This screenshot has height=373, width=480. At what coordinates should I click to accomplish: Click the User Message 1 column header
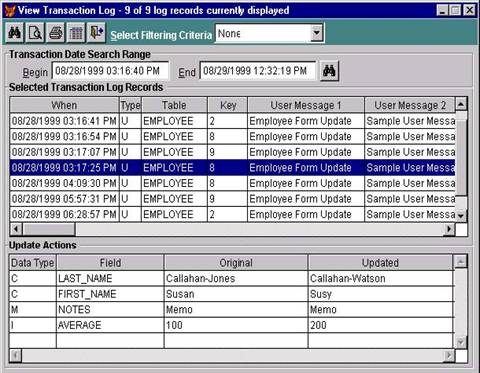[306, 105]
